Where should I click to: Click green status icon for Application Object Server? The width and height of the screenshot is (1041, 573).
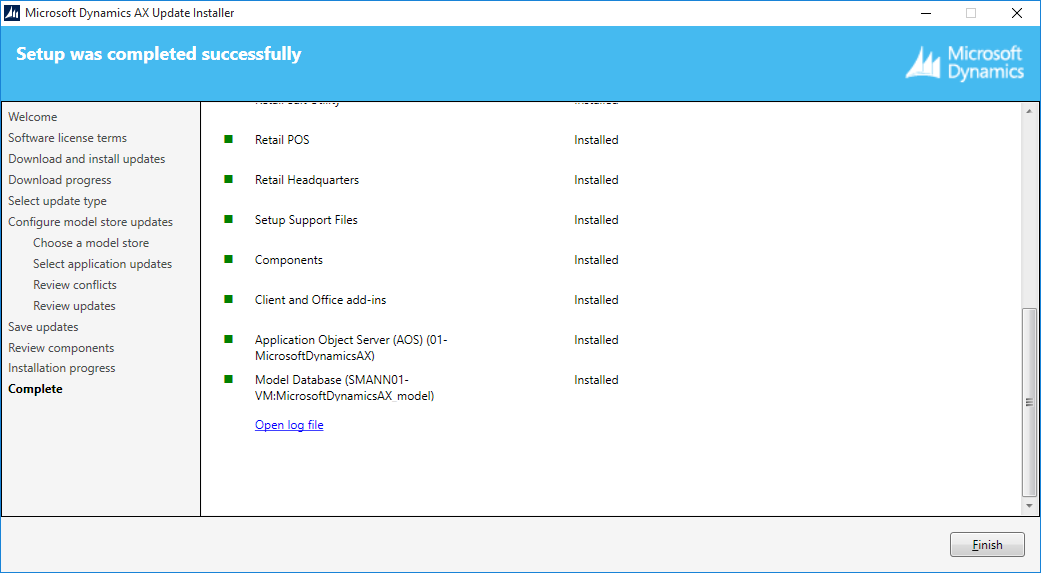pos(228,339)
